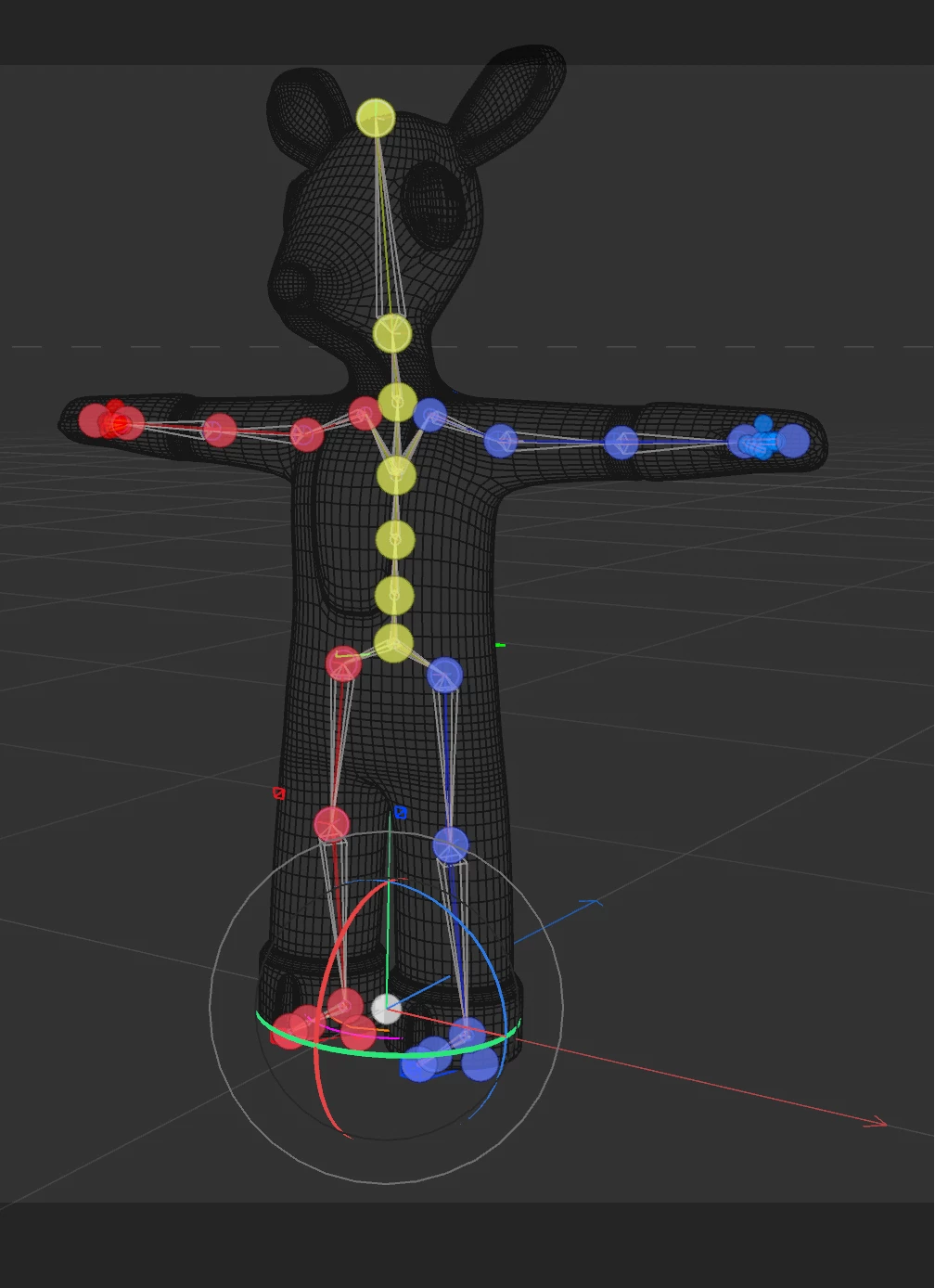Select the white root sphere of the gizmo

pos(385,1009)
